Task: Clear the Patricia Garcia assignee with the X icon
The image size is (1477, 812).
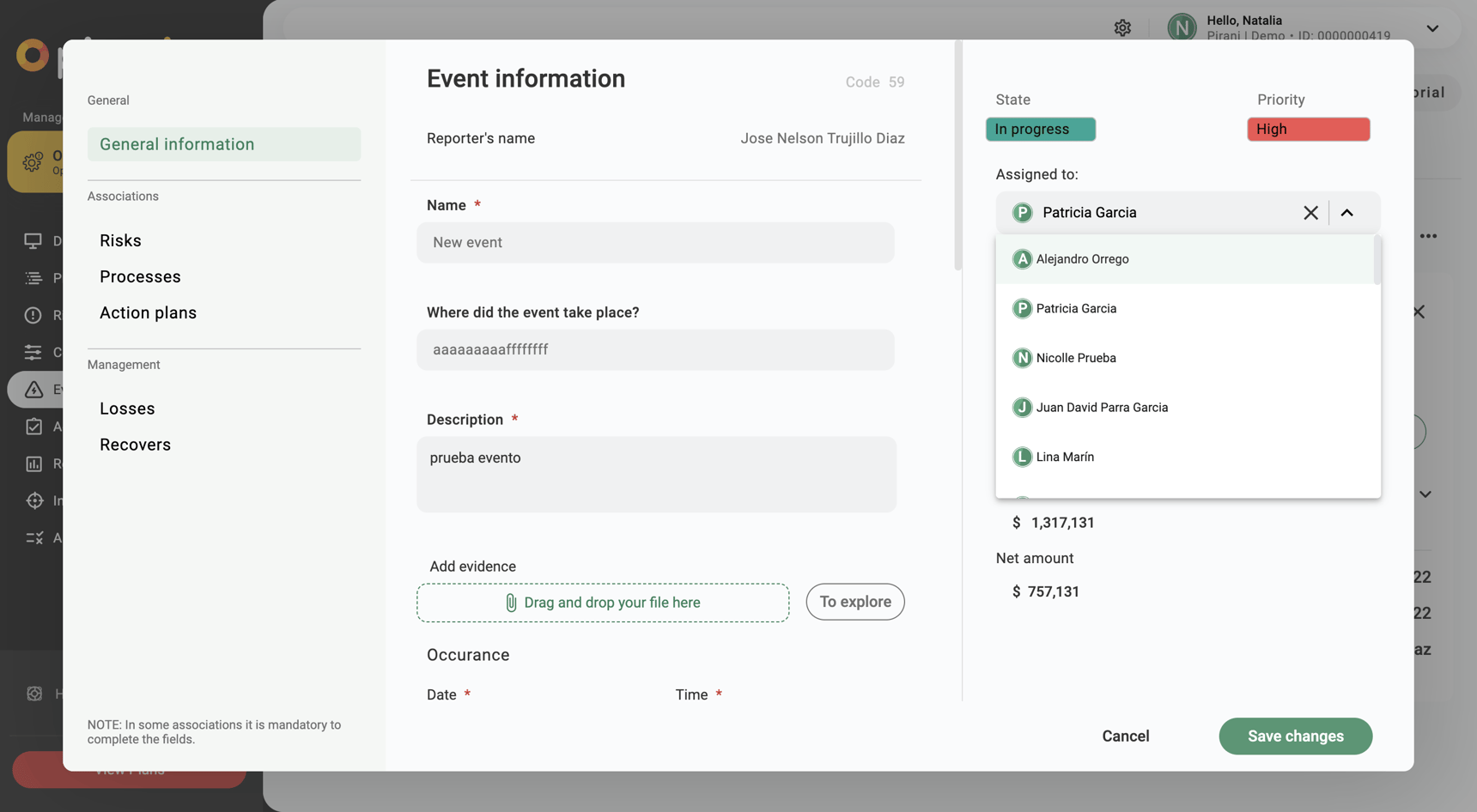Action: coord(1310,212)
